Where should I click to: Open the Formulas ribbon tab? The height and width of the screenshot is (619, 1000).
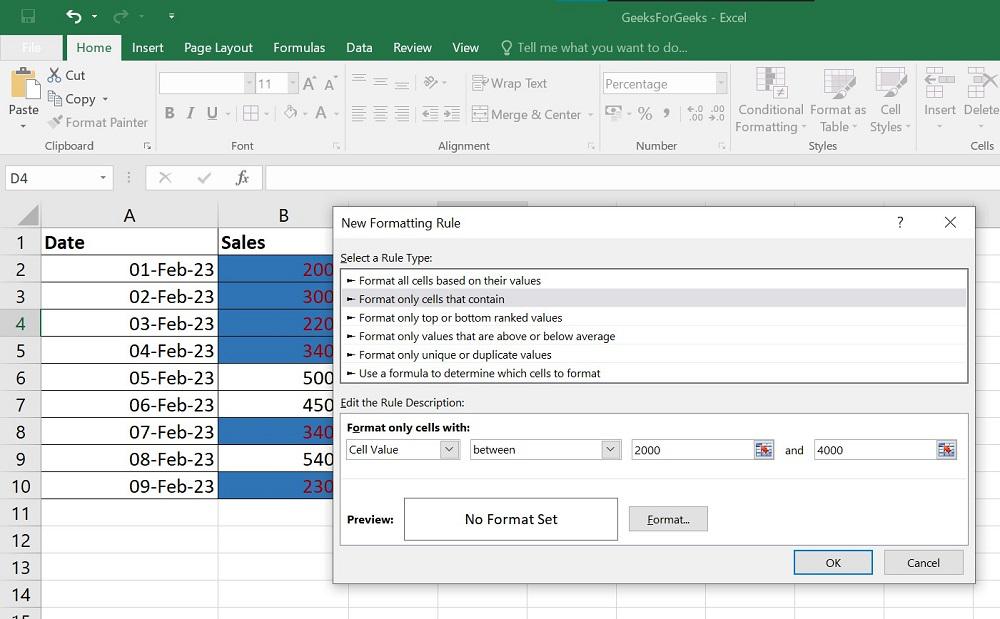tap(299, 47)
